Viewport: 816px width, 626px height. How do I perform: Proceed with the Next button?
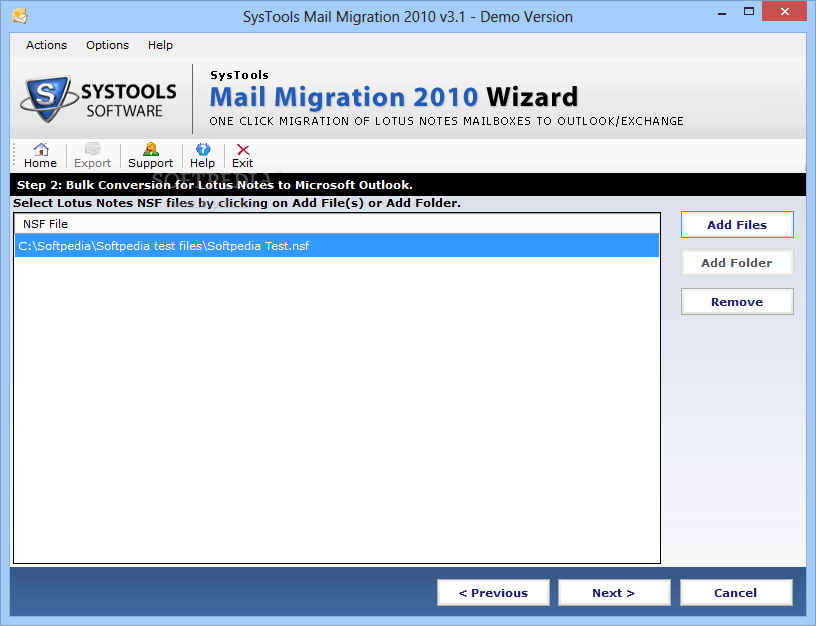coord(614,593)
